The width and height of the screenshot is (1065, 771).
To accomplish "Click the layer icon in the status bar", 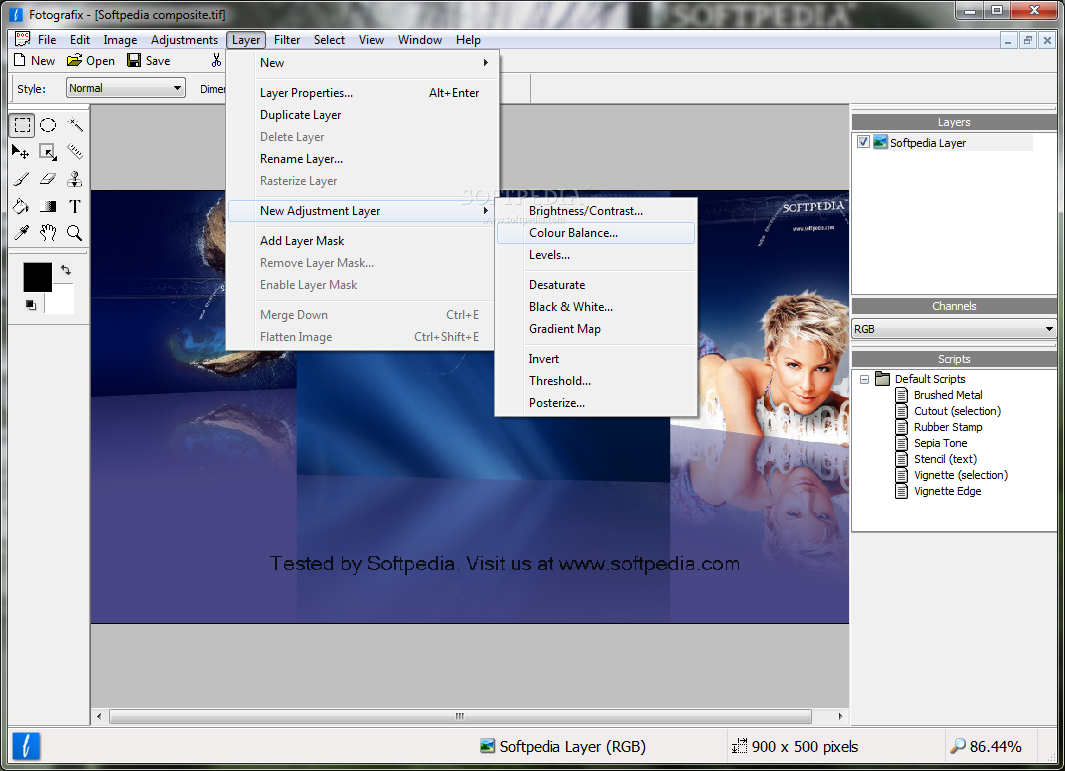I will pos(487,746).
